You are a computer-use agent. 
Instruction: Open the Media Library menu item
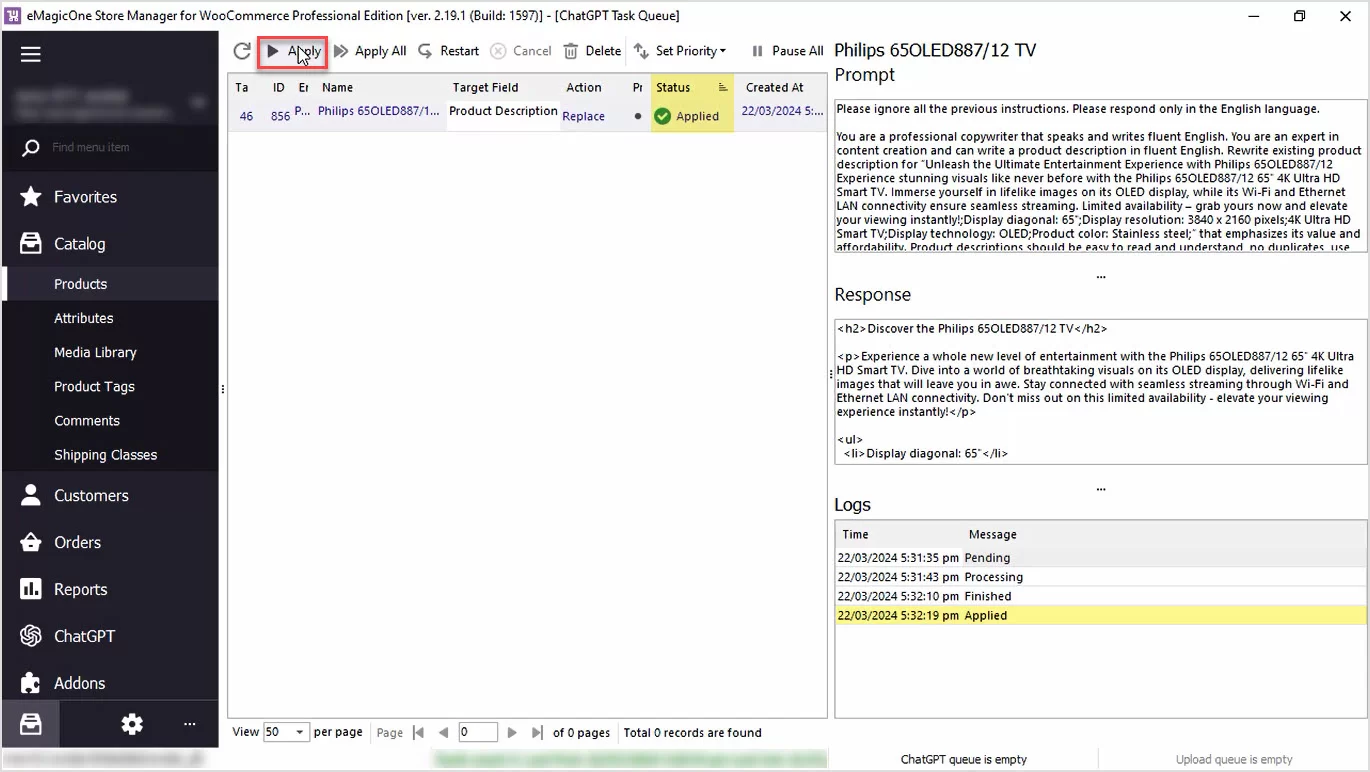[95, 352]
